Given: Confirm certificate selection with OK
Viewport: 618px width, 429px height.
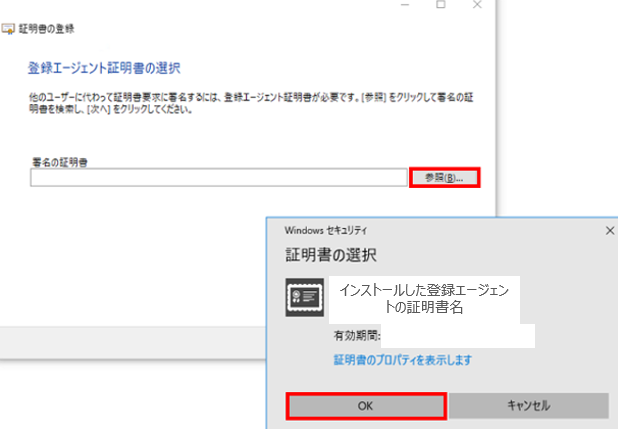Looking at the screenshot, I should pos(366,406).
